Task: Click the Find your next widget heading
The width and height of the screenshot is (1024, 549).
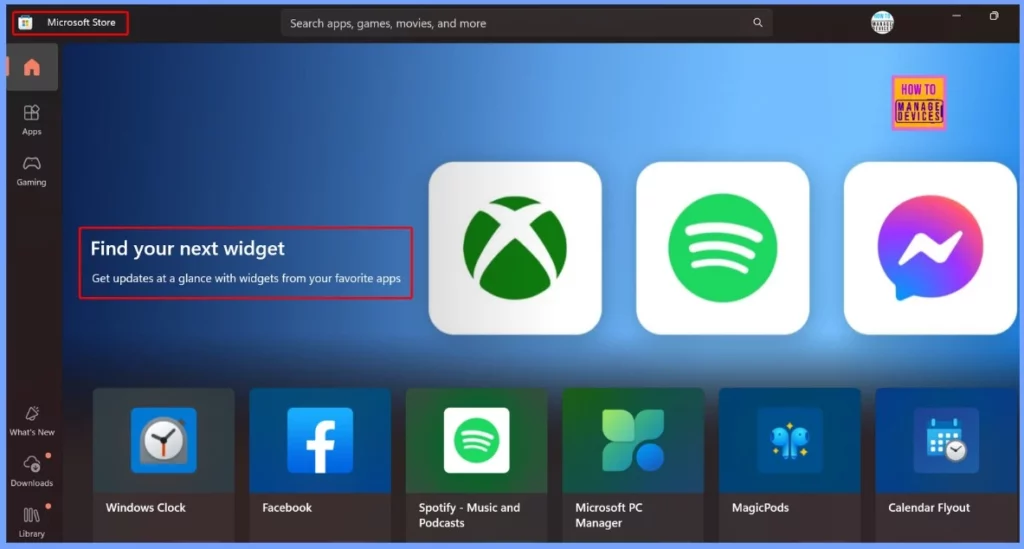Action: tap(187, 248)
